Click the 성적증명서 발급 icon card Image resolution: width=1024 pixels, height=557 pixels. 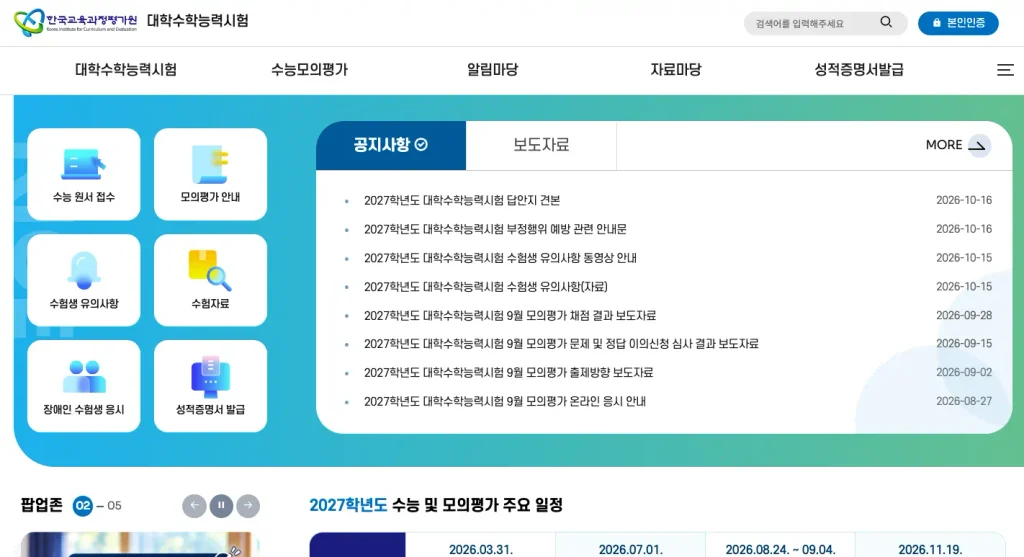[210, 386]
